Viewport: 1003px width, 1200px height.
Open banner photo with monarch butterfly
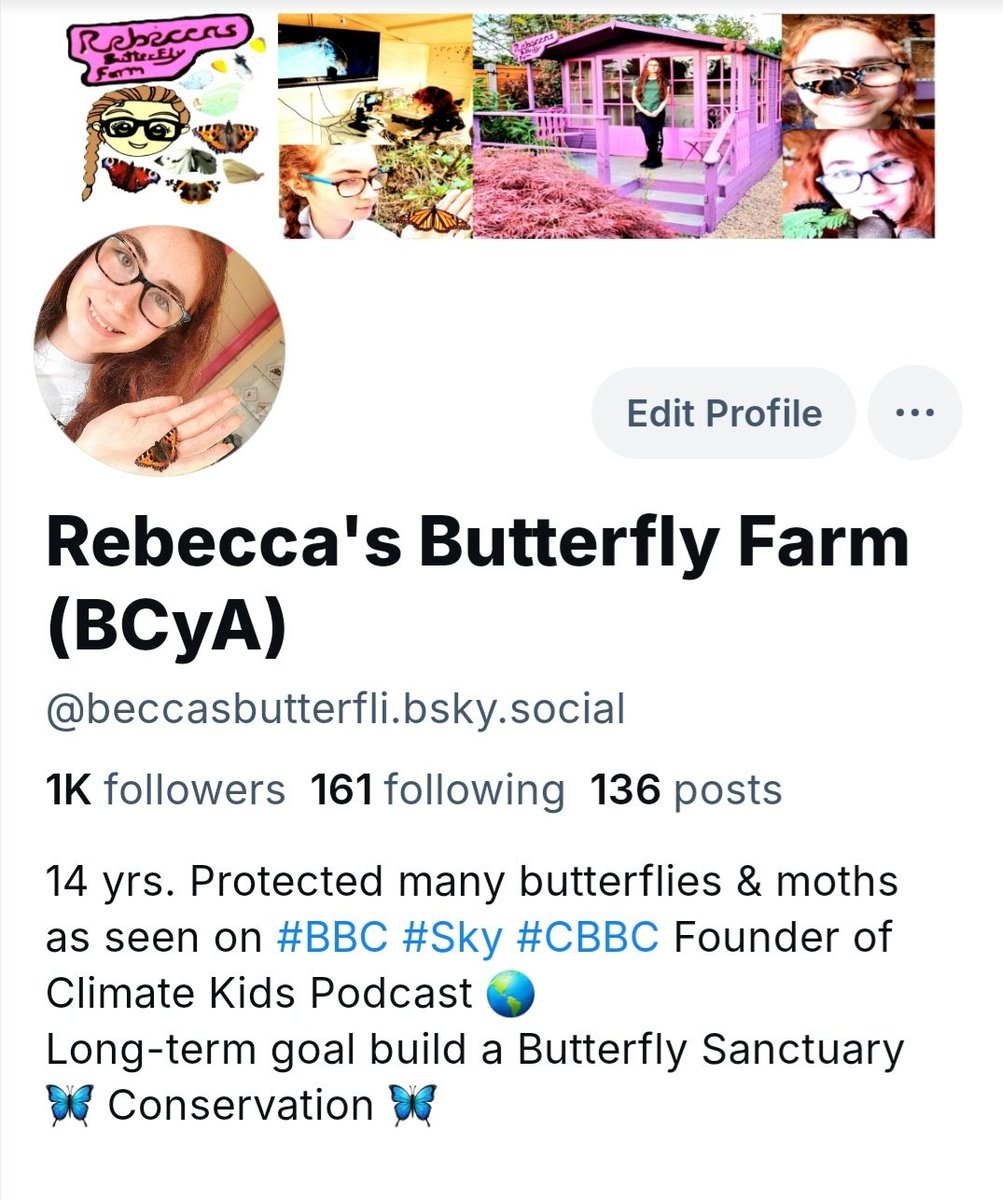[x=375, y=191]
